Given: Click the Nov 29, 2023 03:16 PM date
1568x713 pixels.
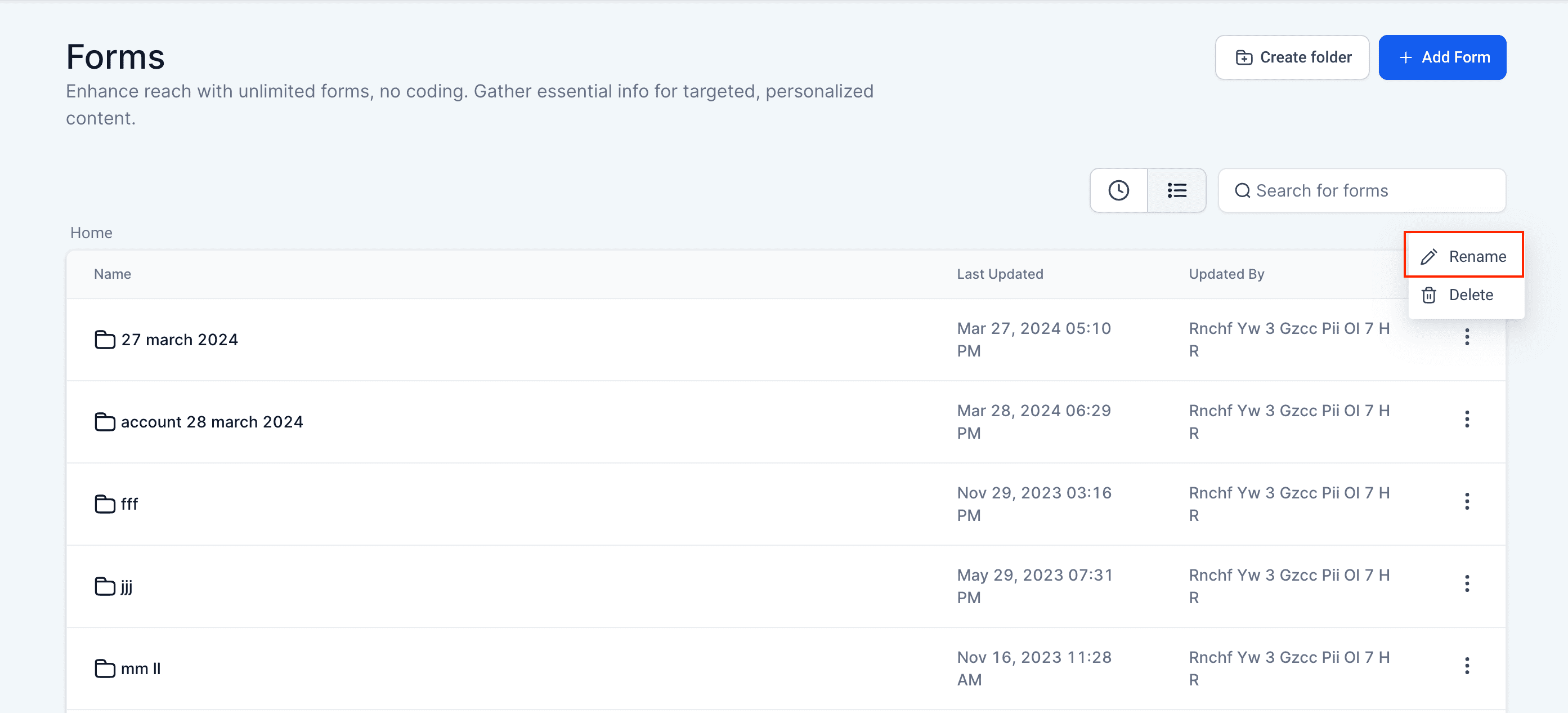Looking at the screenshot, I should click(x=1034, y=504).
